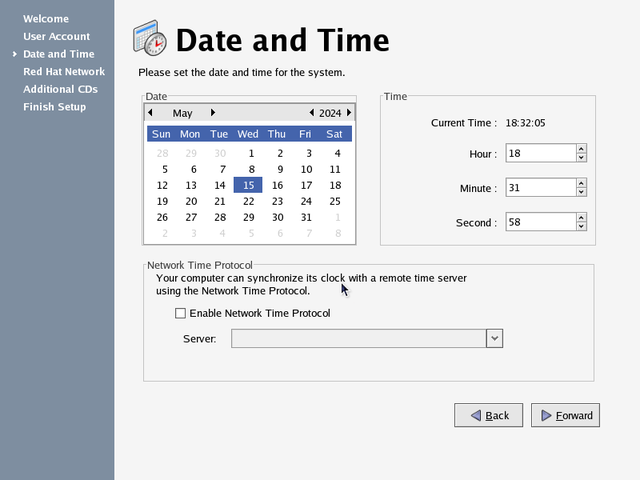Viewport: 640px width, 480px height.
Task: Select May 13 in calendar
Action: (191, 185)
